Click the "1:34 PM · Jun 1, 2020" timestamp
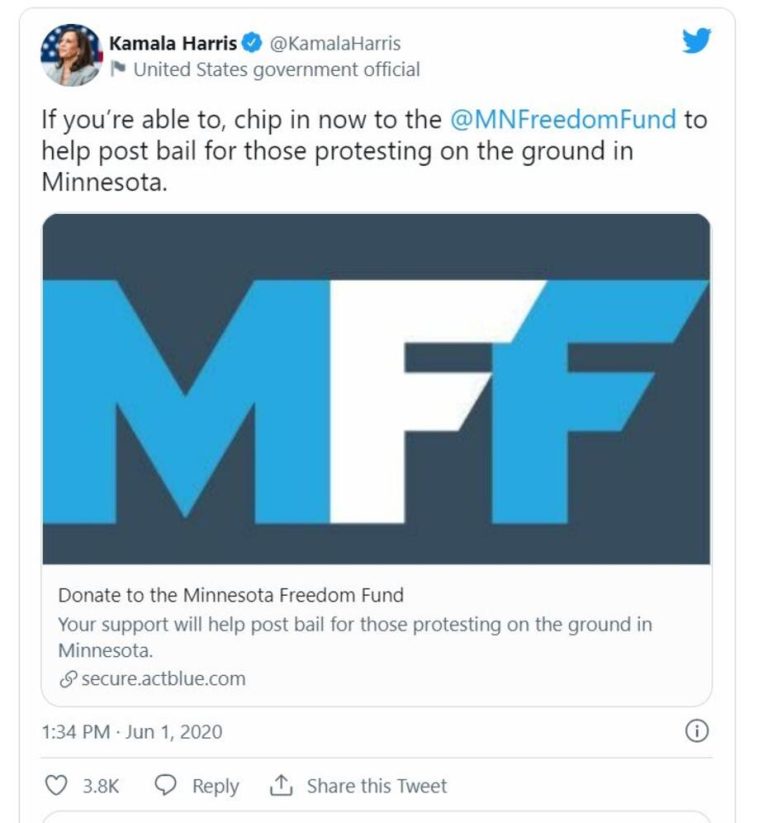The width and height of the screenshot is (768, 823). [x=132, y=732]
